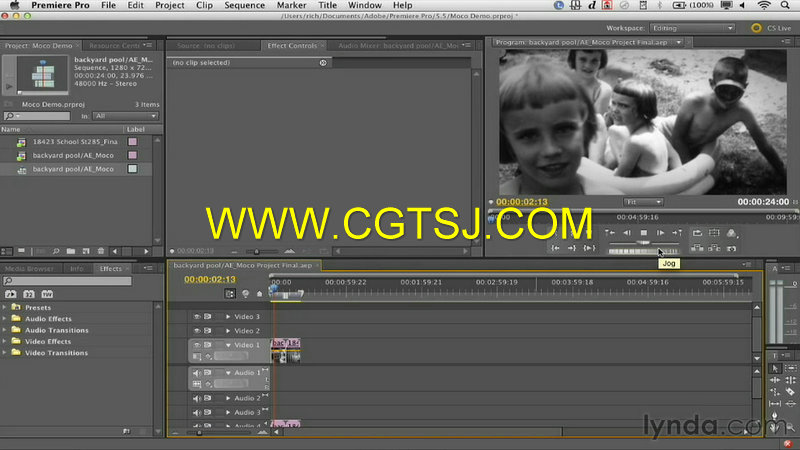Stop playback in the Program monitor

click(644, 233)
